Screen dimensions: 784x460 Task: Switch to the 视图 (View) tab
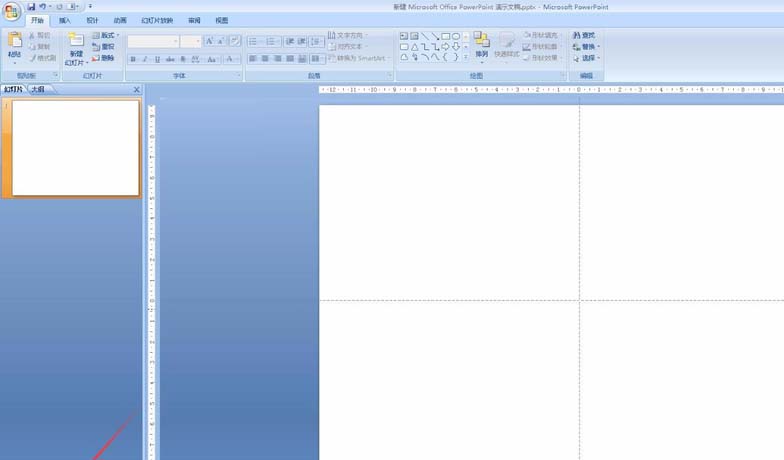[222, 20]
